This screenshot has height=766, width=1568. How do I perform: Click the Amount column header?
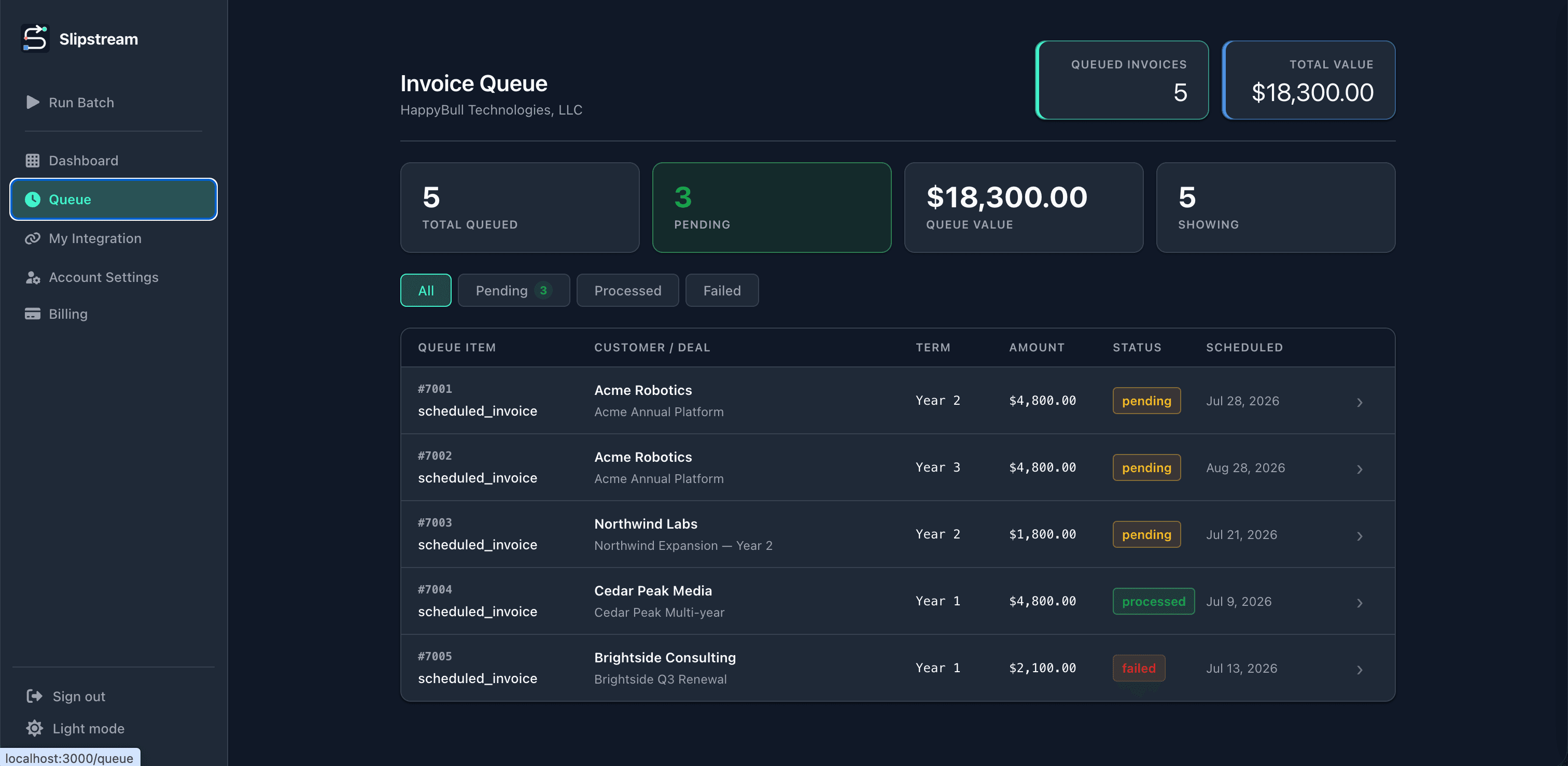[1037, 347]
